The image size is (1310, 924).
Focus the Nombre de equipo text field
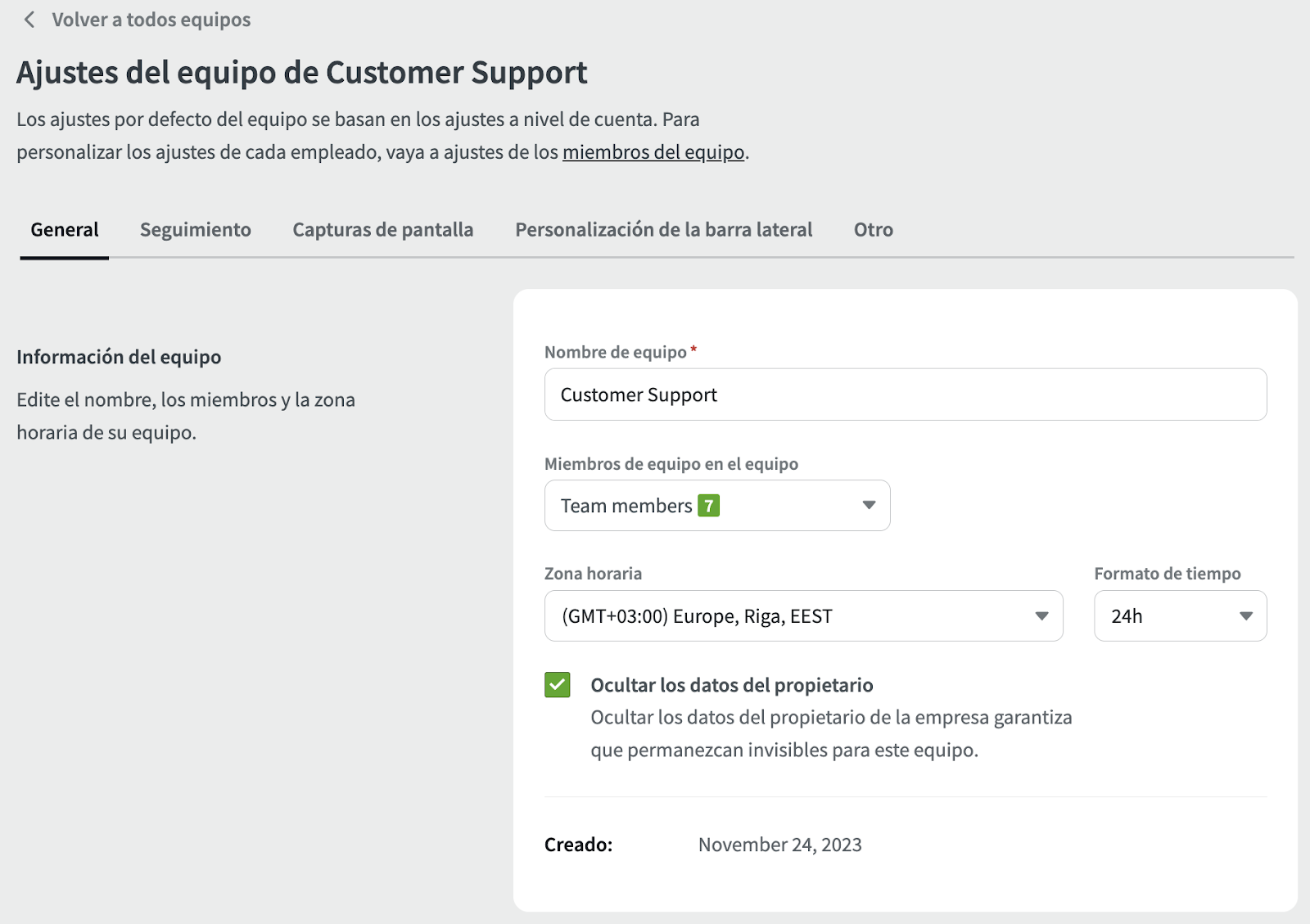(905, 394)
